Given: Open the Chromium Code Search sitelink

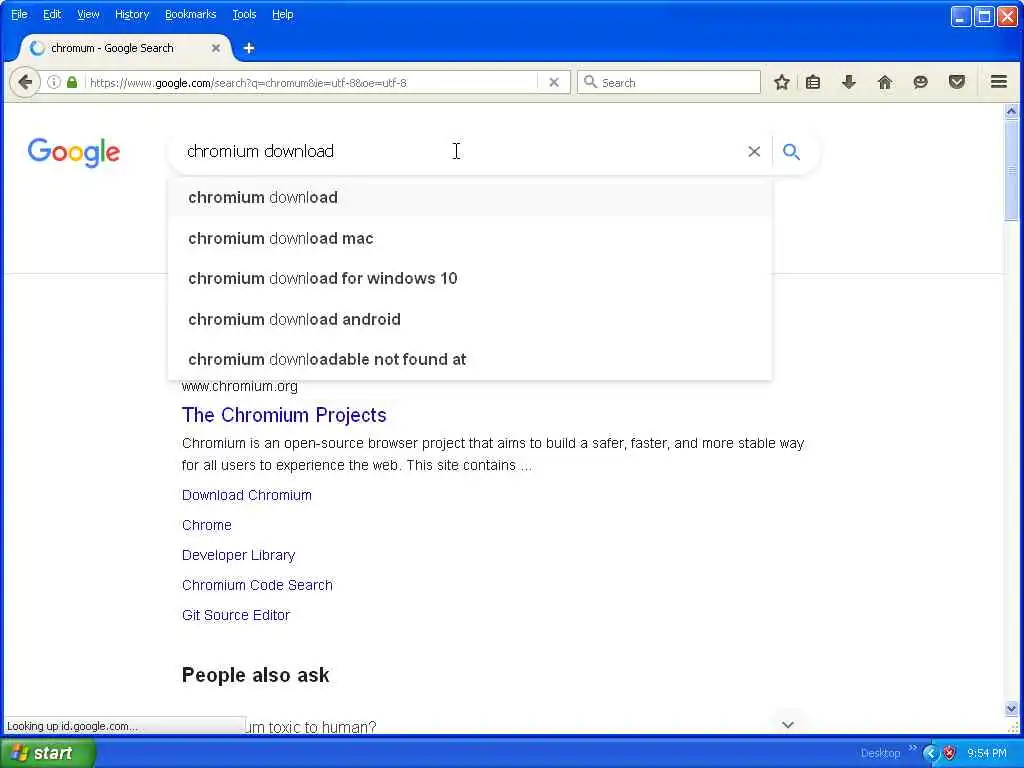Looking at the screenshot, I should (x=257, y=585).
